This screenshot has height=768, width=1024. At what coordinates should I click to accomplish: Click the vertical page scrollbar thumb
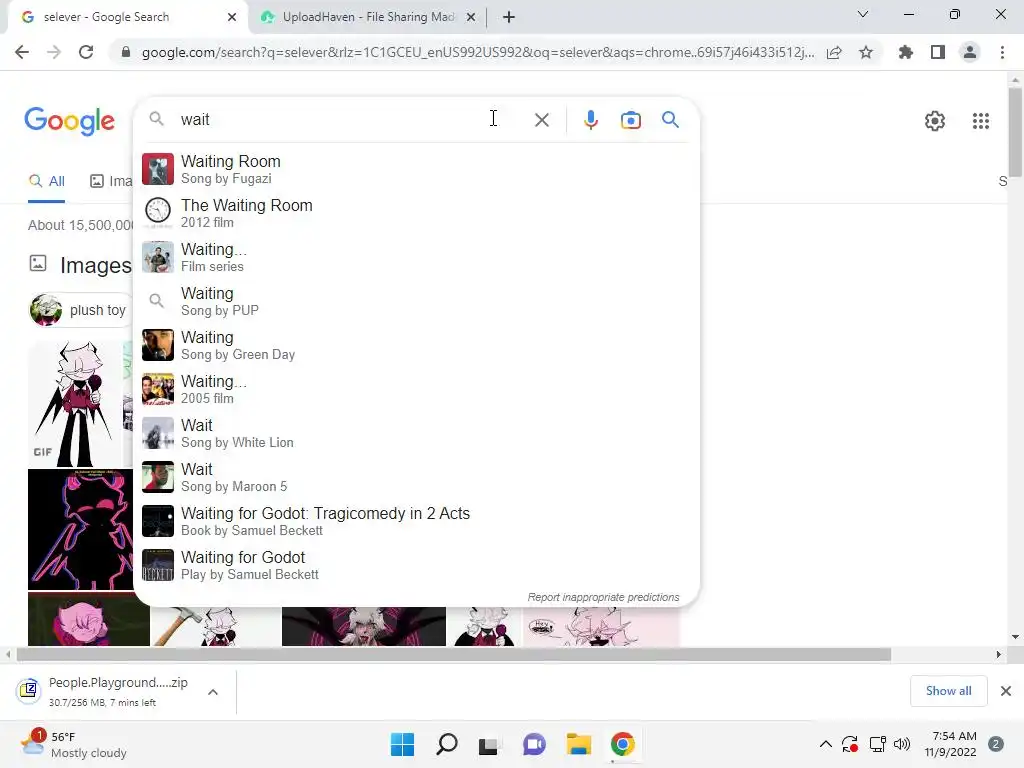tap(1015, 132)
